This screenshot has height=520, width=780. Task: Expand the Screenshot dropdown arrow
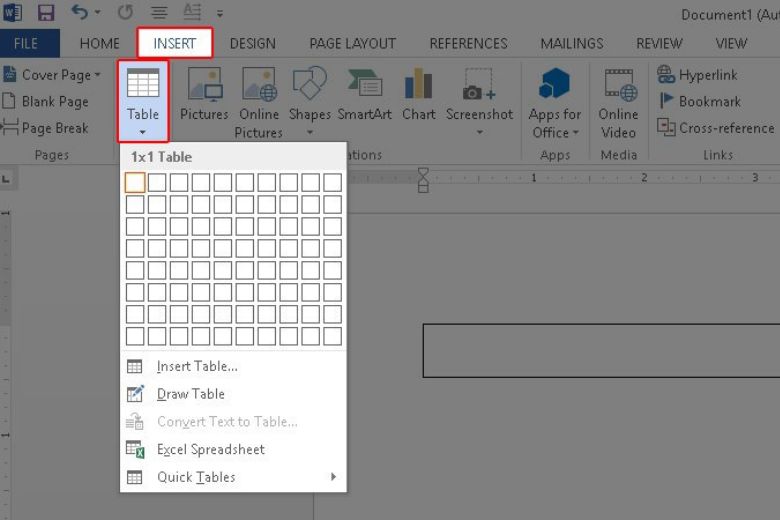click(x=480, y=132)
